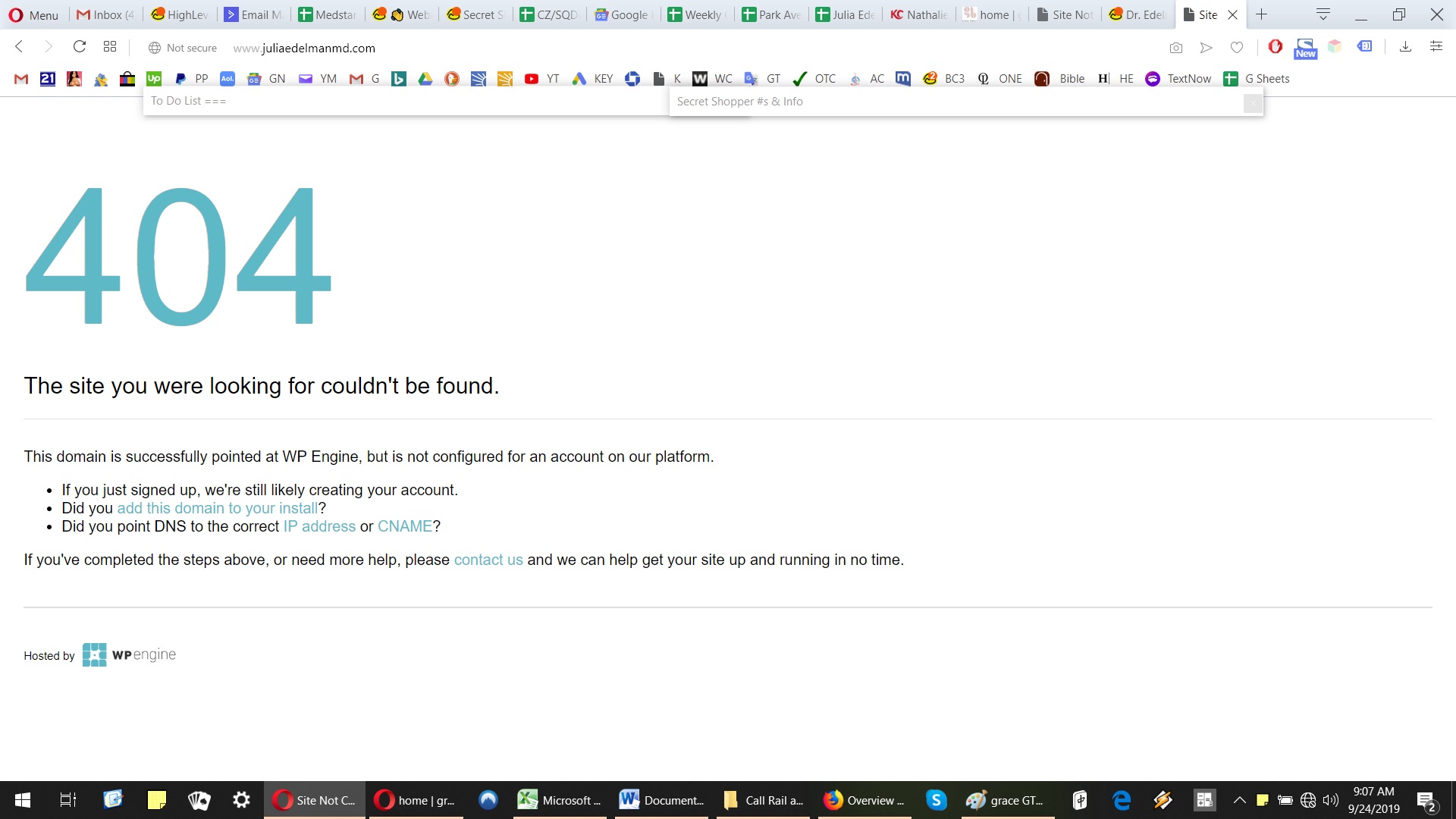Follow the 'add this domain to your install' link
The width and height of the screenshot is (1456, 819).
coord(218,508)
